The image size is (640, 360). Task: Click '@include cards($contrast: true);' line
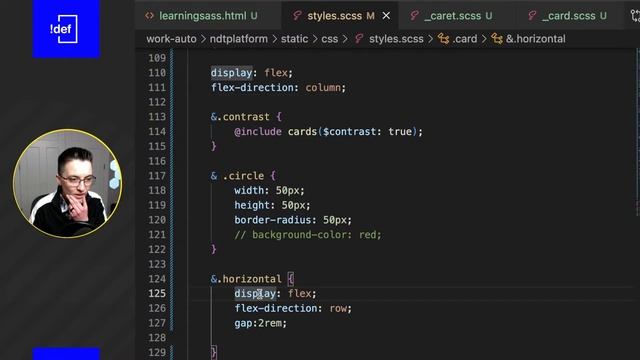coord(329,131)
